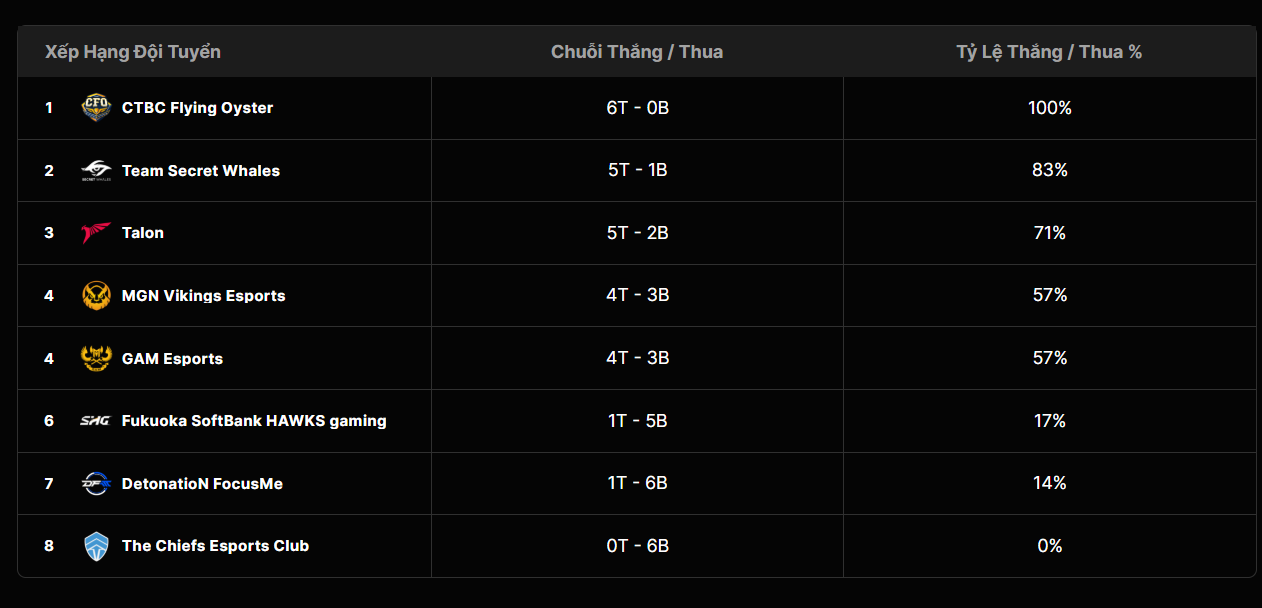Select the Talon team name text
1262x608 pixels.
coord(142,232)
